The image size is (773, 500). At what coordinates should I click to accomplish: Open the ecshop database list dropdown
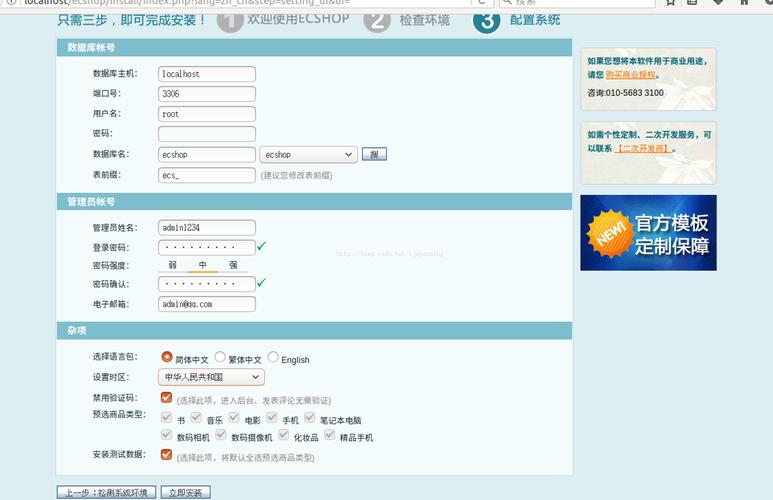[x=308, y=154]
